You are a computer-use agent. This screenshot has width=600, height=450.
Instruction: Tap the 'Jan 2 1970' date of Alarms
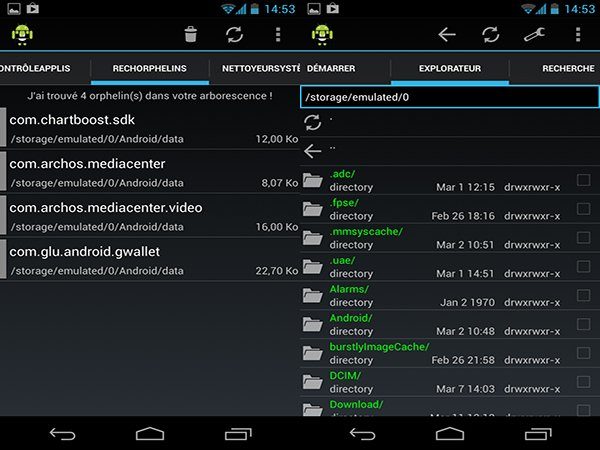[x=468, y=303]
